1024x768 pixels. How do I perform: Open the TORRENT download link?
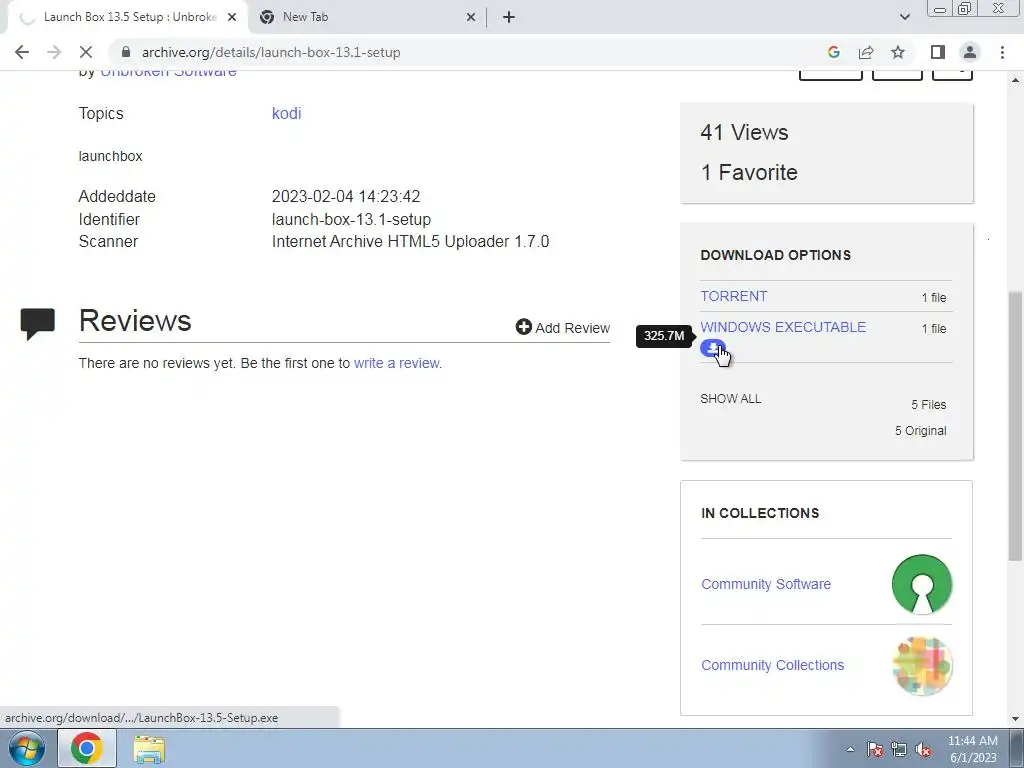pos(733,296)
